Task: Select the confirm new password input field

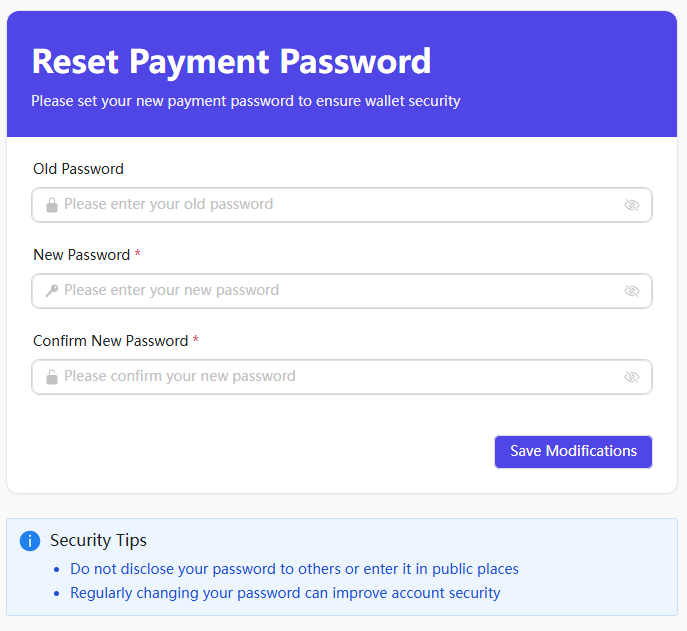Action: (342, 377)
